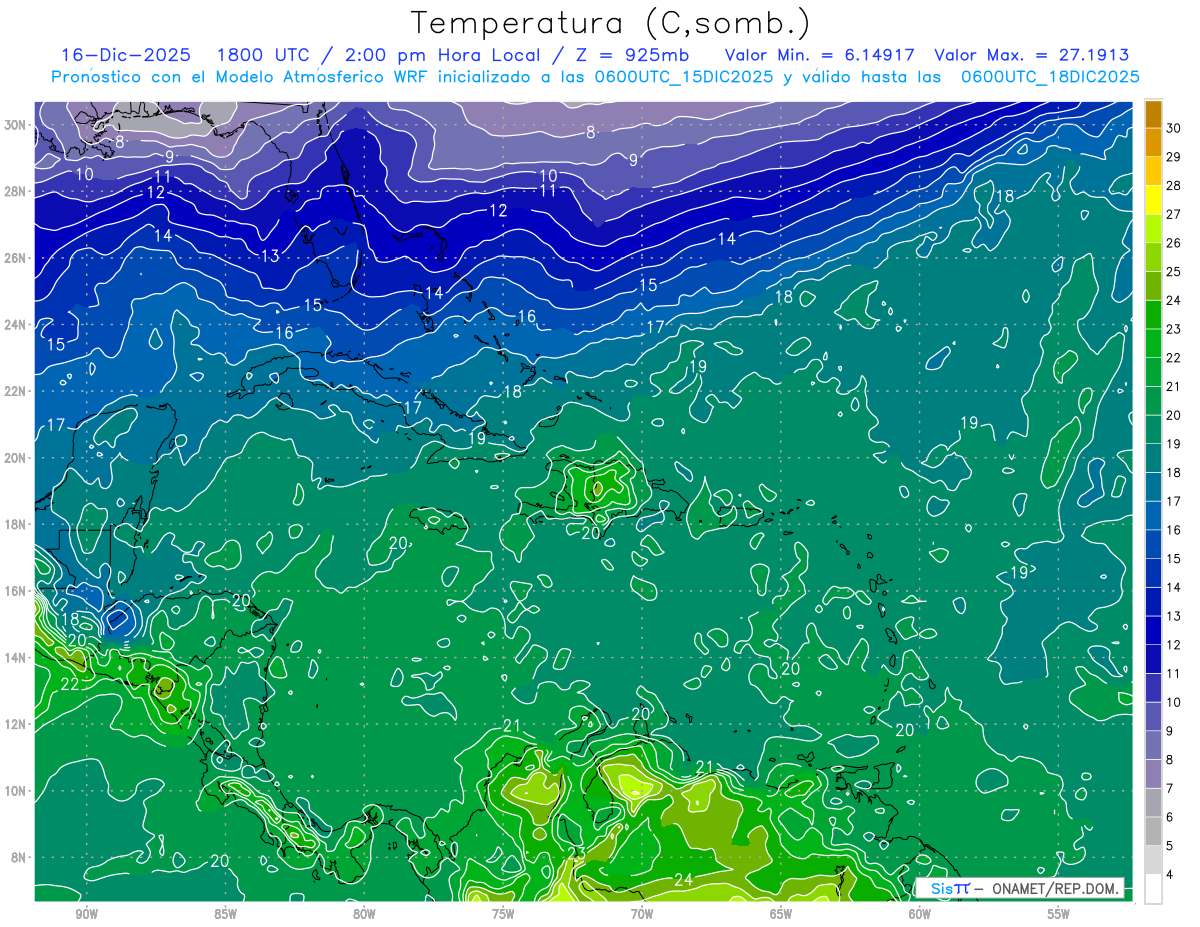Click the "Temperatura (C,somb.)" chart title
The width and height of the screenshot is (1200, 927).
(611, 23)
